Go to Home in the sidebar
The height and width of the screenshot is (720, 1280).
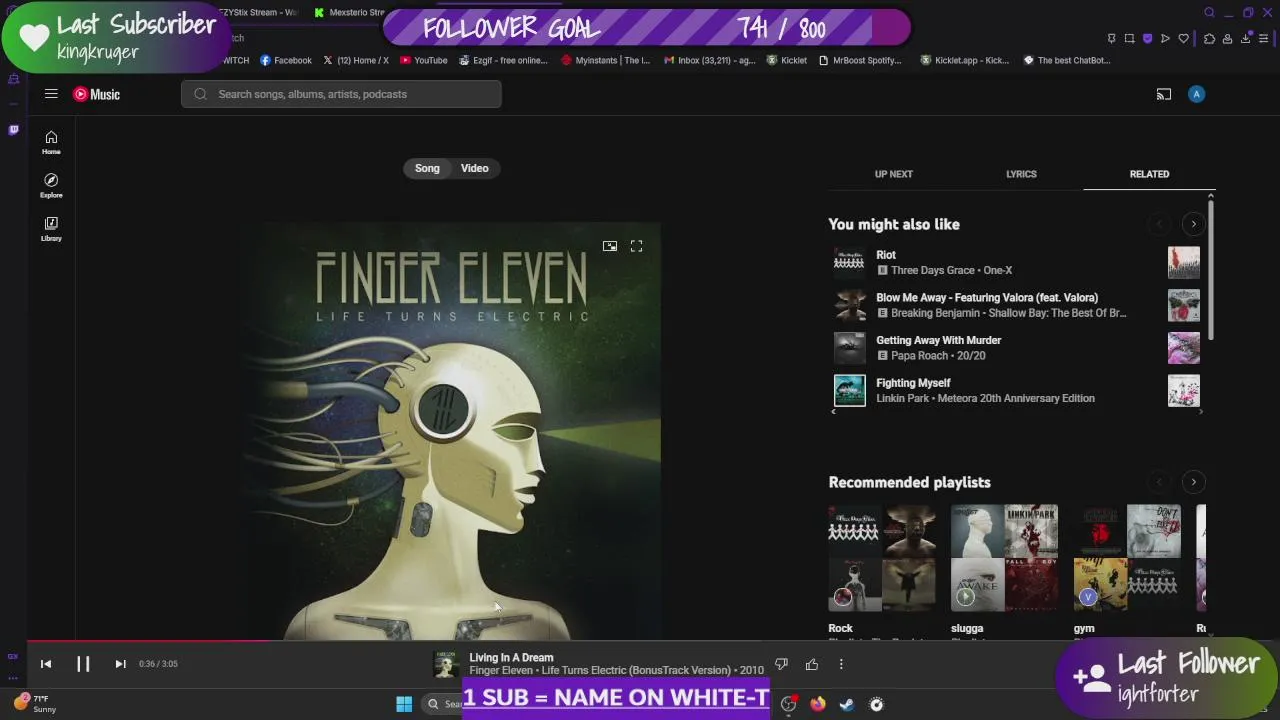(51, 142)
